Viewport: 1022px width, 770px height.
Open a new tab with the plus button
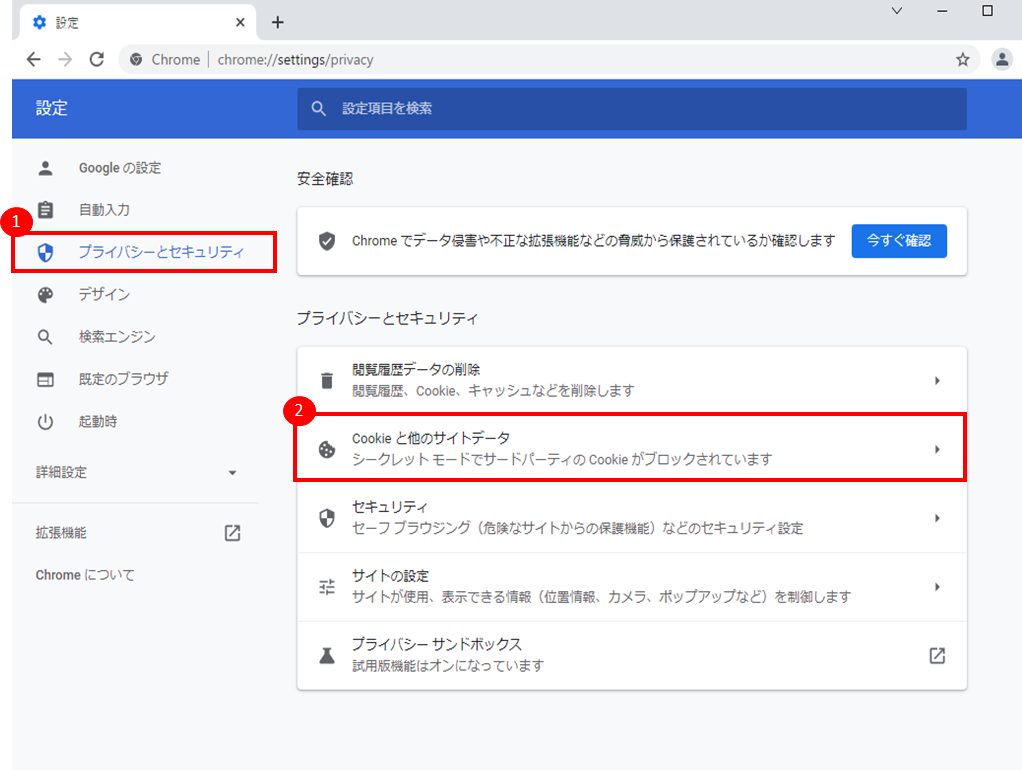pos(278,23)
